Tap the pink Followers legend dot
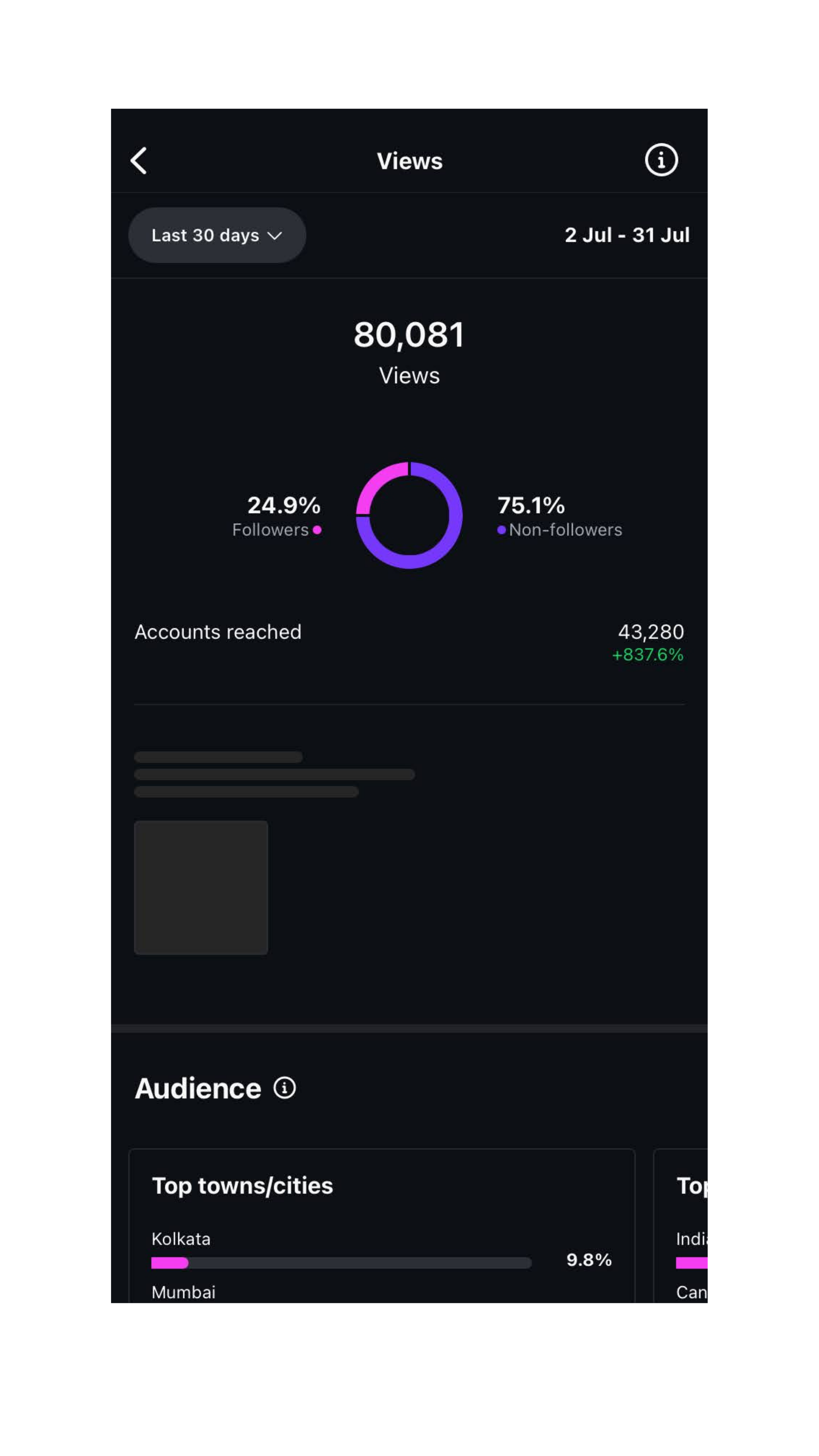The width and height of the screenshot is (819, 1456). (x=317, y=530)
